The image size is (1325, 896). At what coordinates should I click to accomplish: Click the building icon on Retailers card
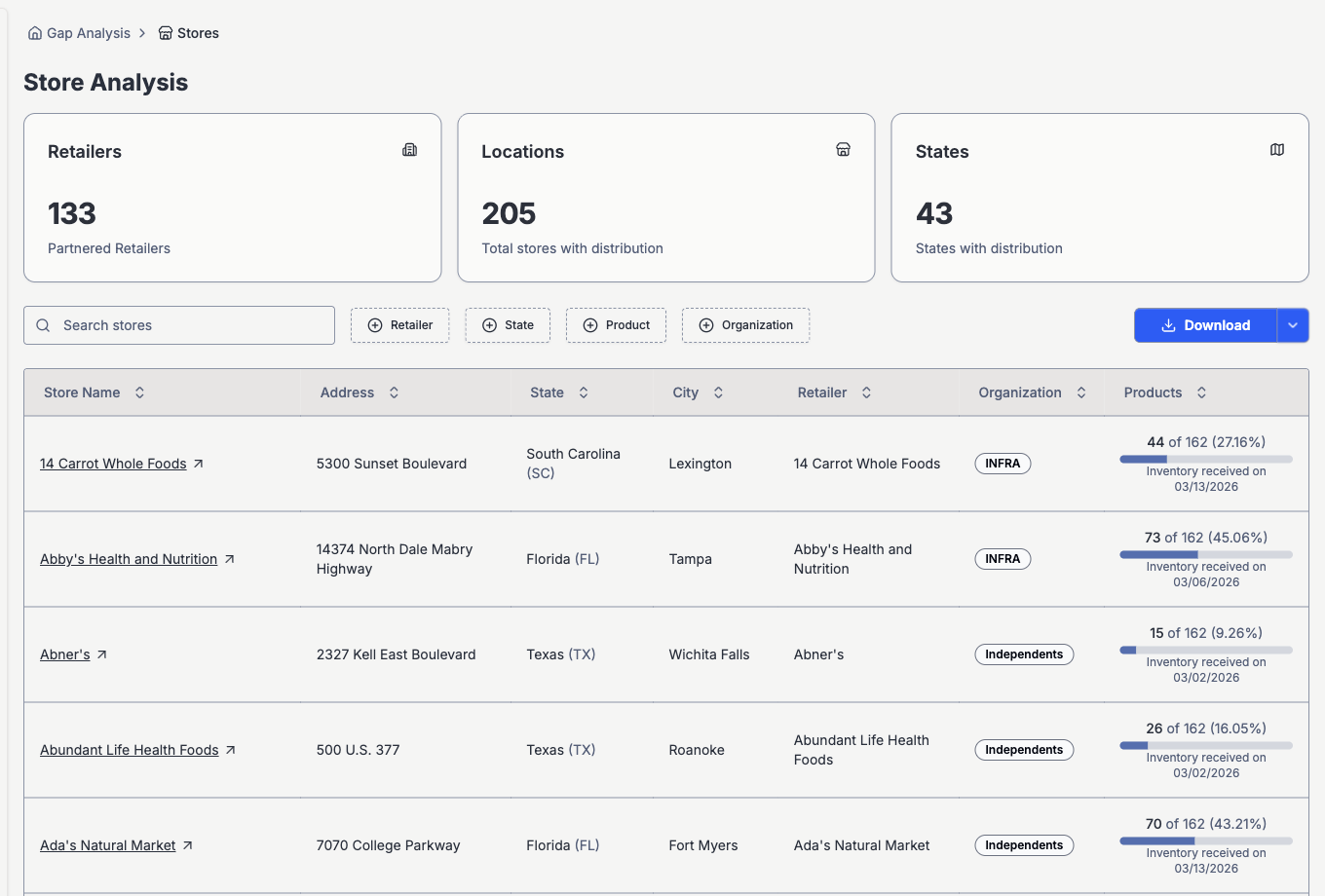tap(410, 150)
